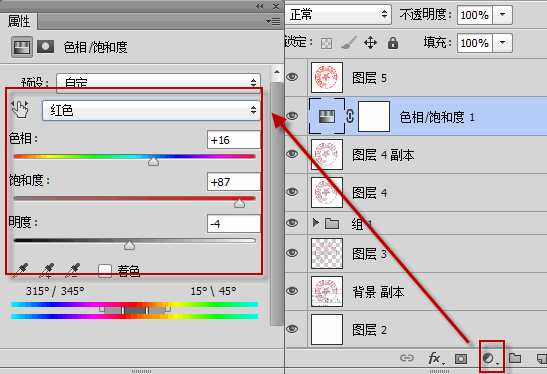
Task: Click the color range bar between the spectrum strips
Action: click(x=135, y=310)
